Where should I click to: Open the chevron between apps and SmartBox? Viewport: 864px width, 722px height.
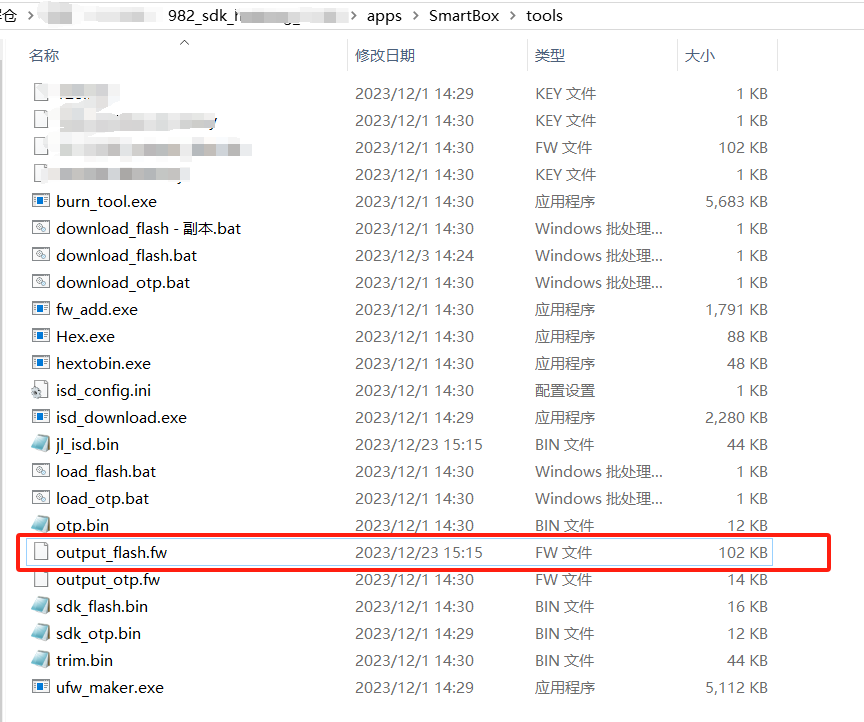(x=416, y=15)
